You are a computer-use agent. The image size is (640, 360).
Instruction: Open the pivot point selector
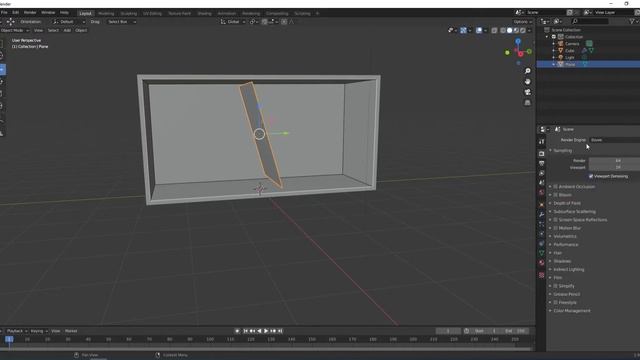point(253,22)
